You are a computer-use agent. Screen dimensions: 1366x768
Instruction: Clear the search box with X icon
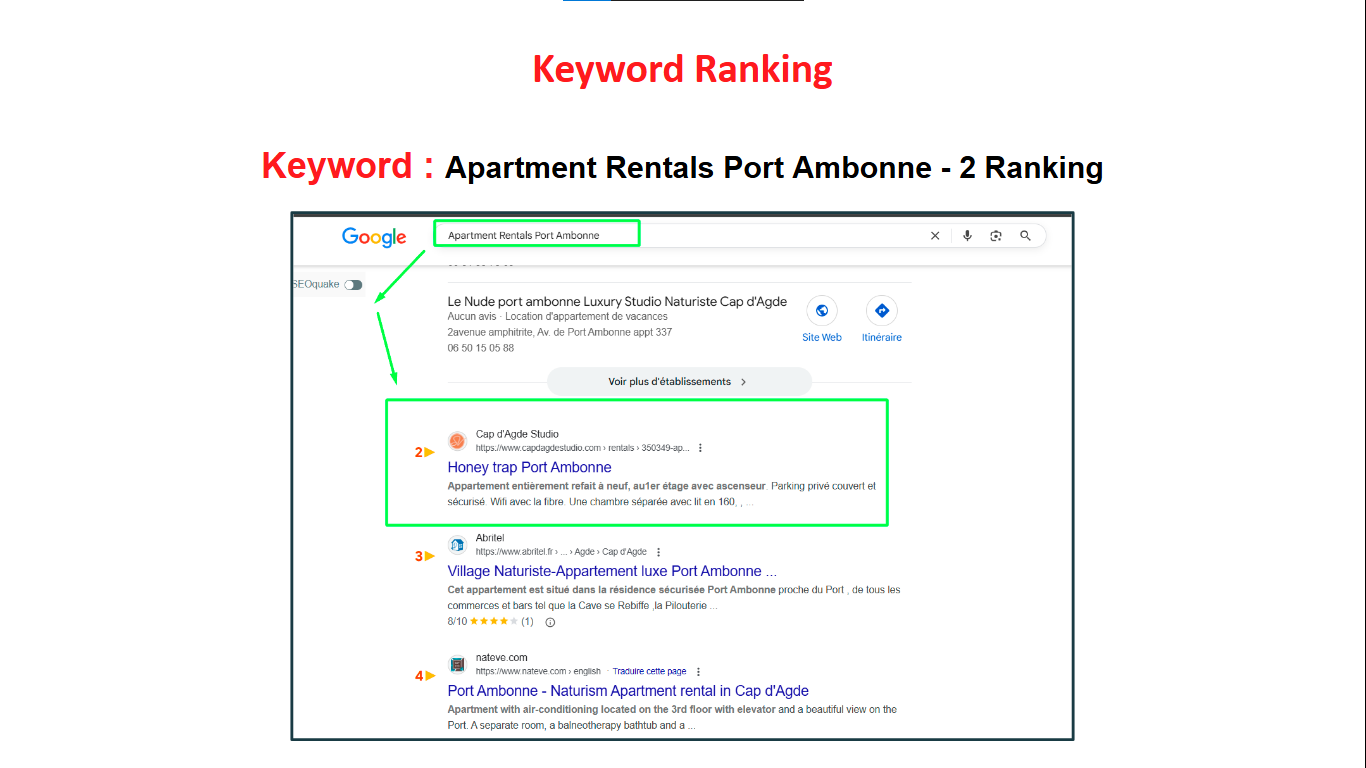pyautogui.click(x=935, y=236)
